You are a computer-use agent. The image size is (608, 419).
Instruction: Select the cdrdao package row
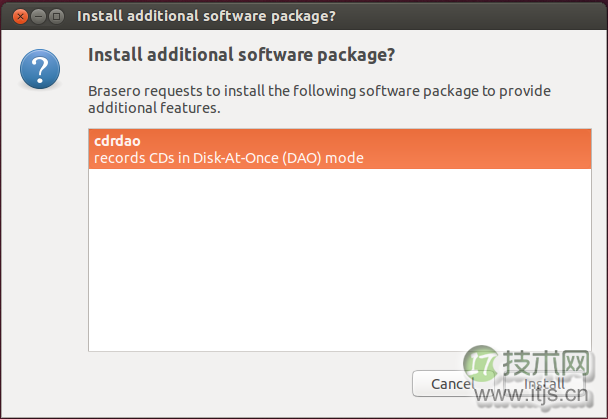click(340, 149)
